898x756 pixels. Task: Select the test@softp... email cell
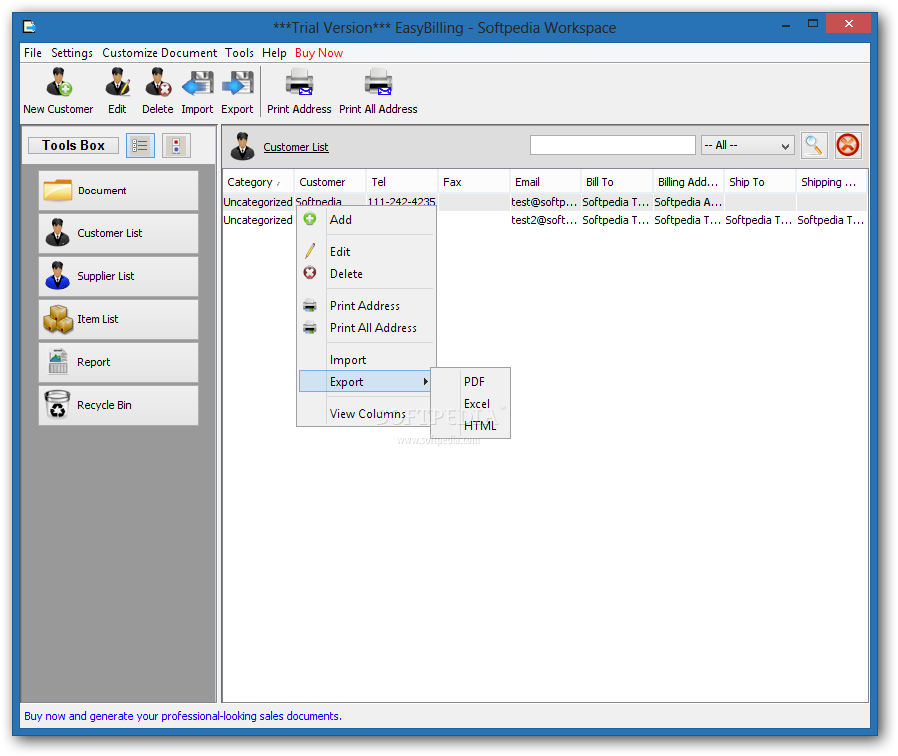pyautogui.click(x=545, y=202)
